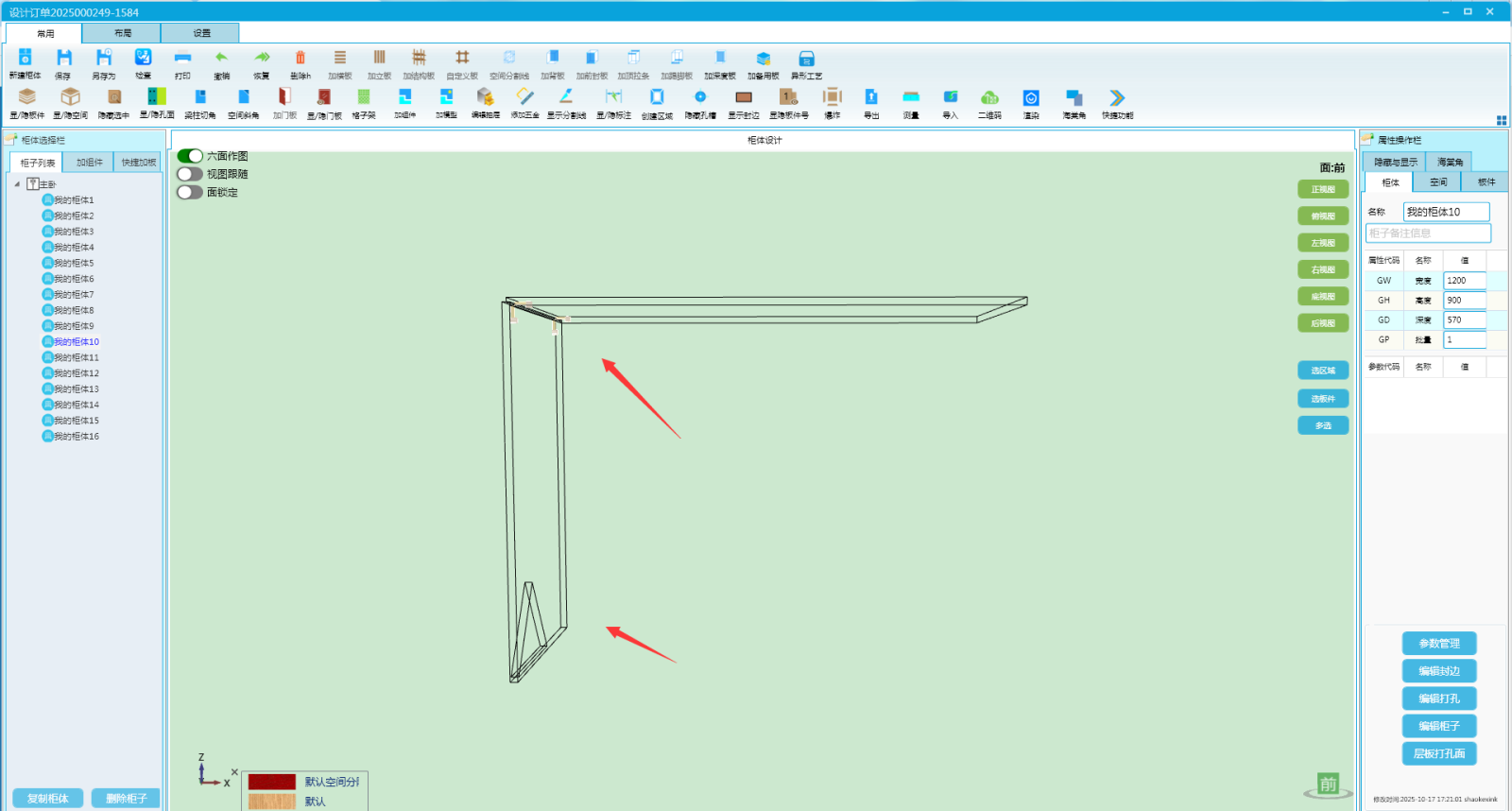Switch to the 布局 ribbon tab

point(122,33)
